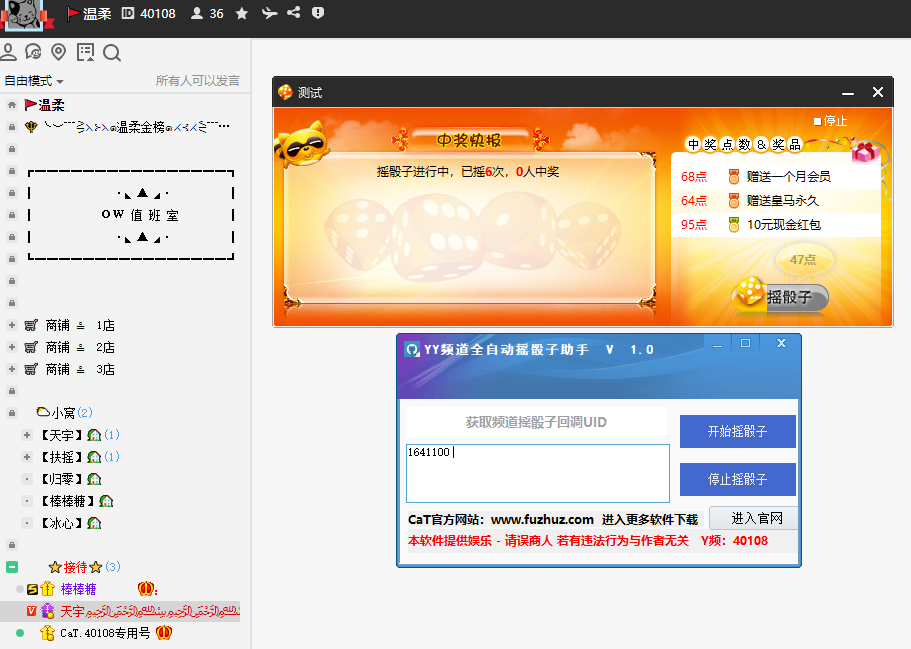This screenshot has height=649, width=911.
Task: Click the search magnifier icon
Action: [x=112, y=53]
